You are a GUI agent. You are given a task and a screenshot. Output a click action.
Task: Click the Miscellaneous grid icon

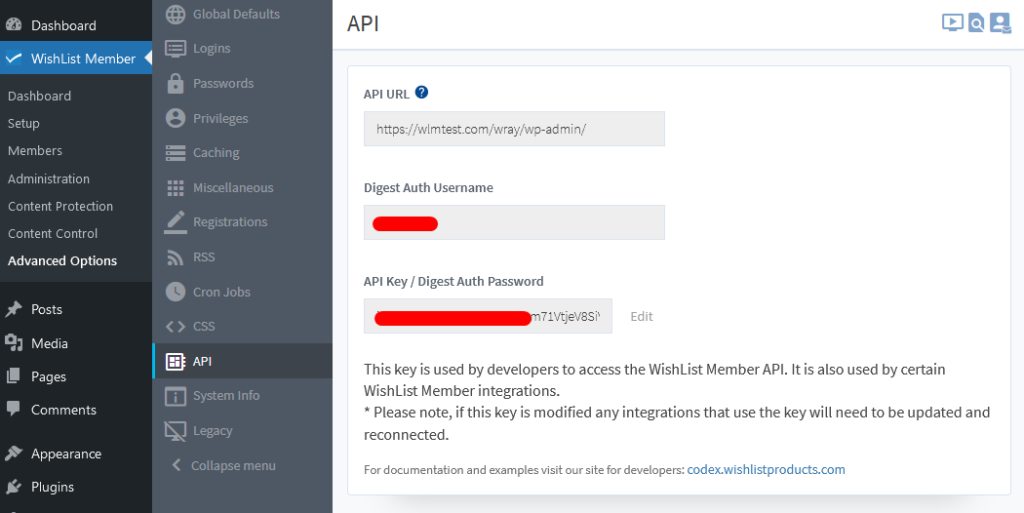175,188
